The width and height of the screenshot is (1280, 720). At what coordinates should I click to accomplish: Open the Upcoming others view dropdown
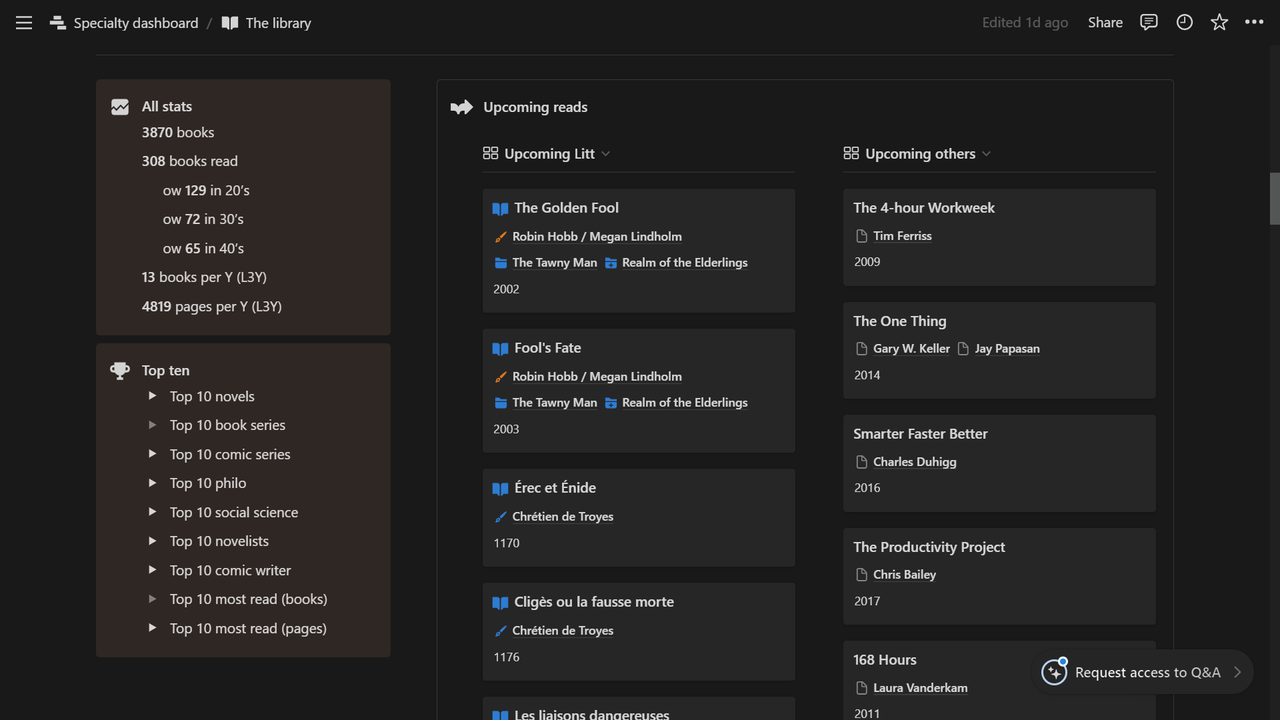tap(986, 153)
